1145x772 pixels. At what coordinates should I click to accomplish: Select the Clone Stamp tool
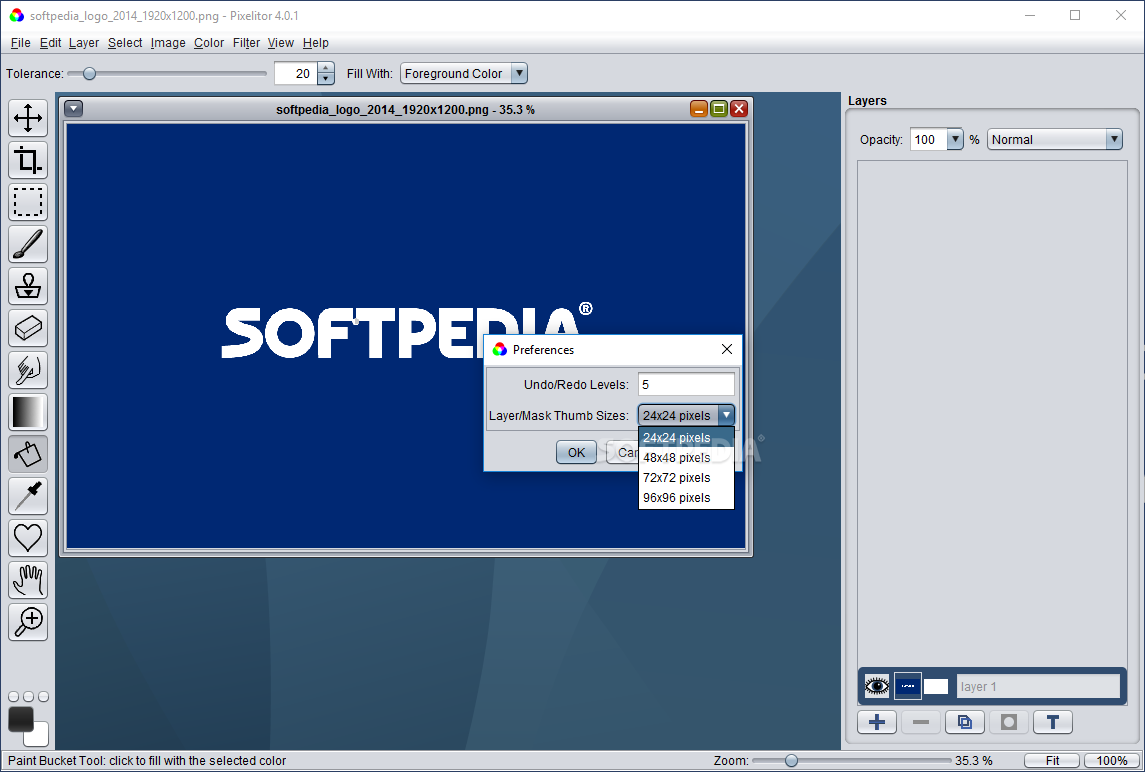pos(28,286)
